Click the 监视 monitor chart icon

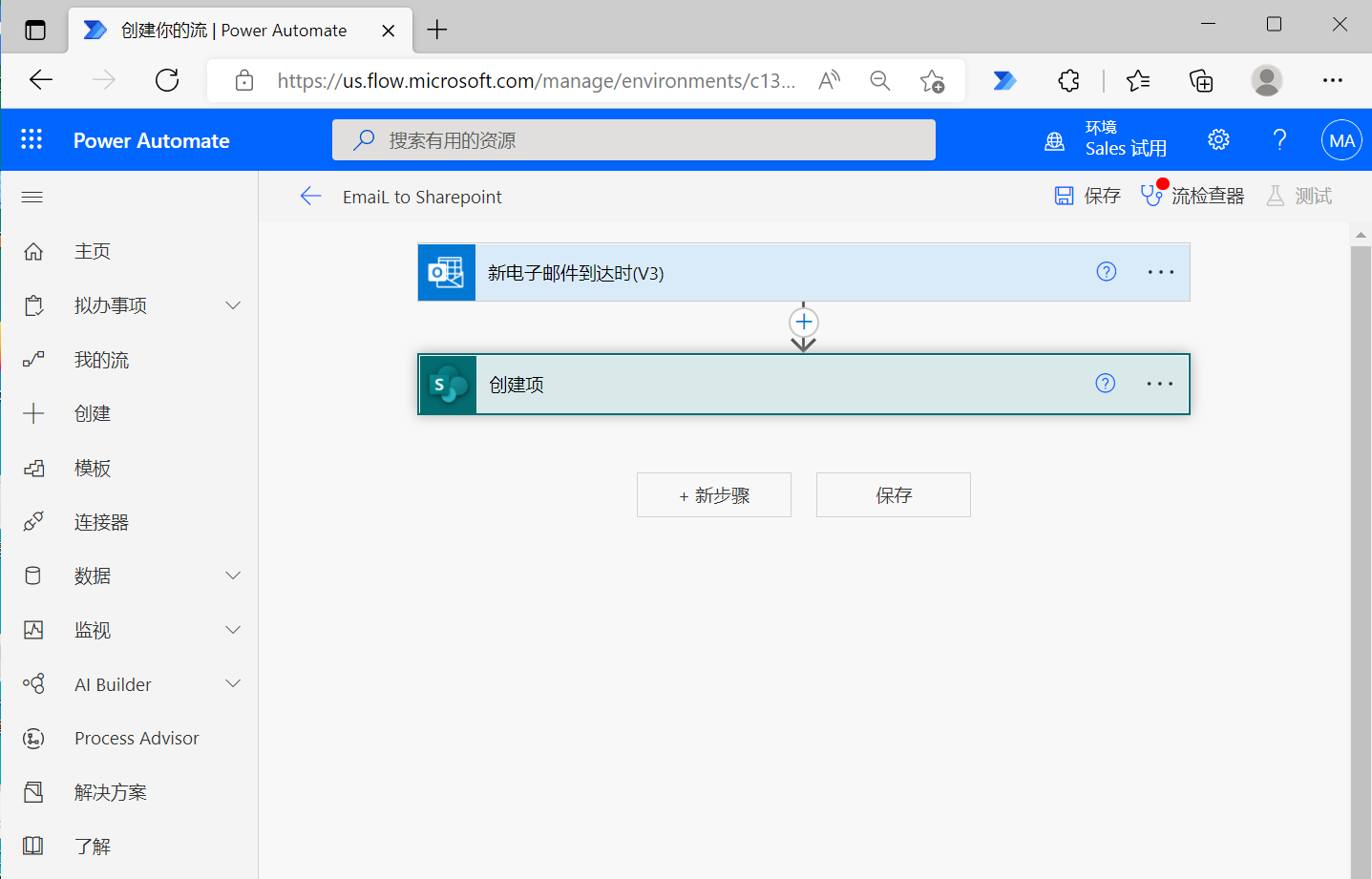33,630
